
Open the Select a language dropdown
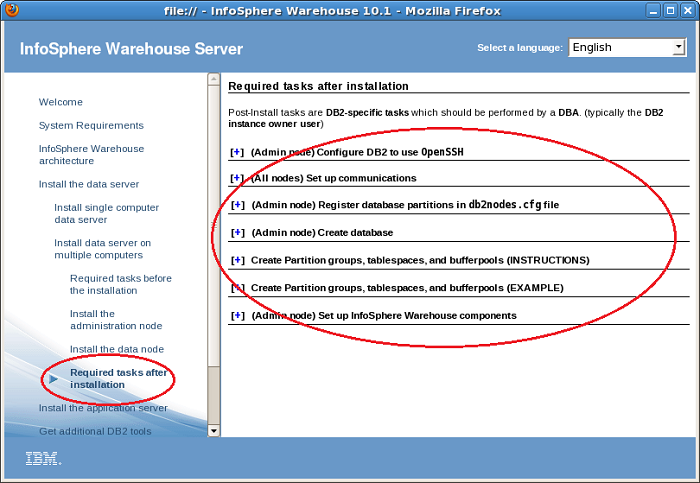[627, 47]
